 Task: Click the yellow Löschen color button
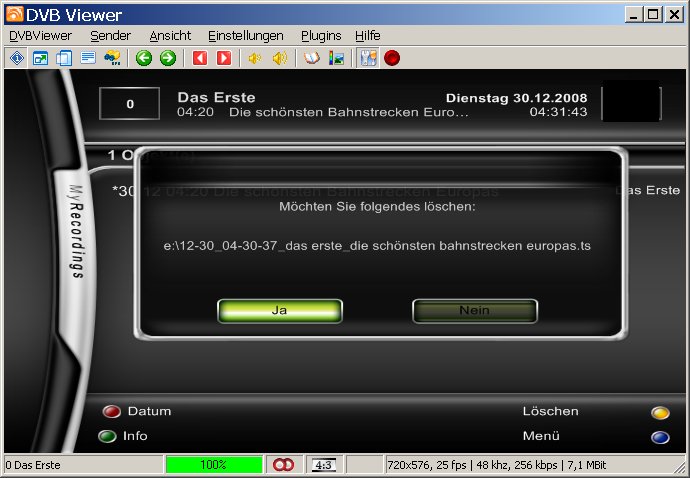tap(660, 413)
